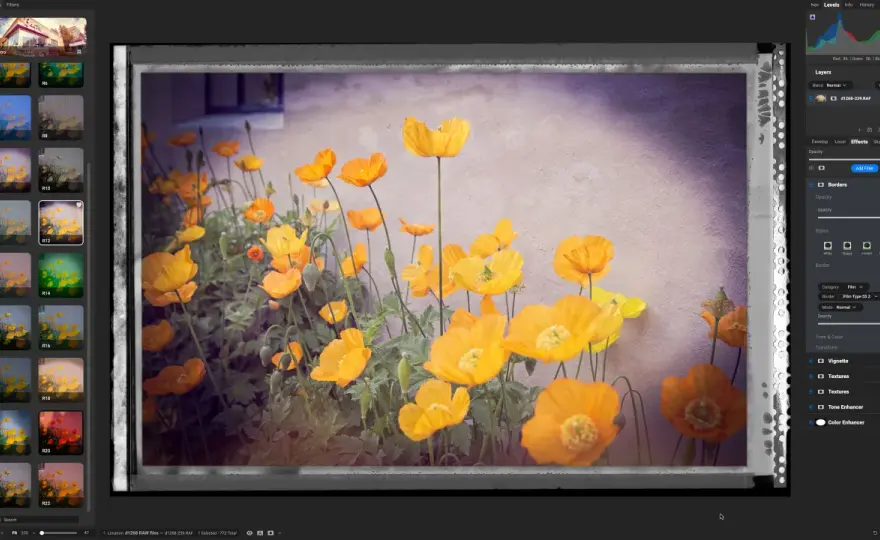Toggle the Tone Enhancer filter

tap(811, 407)
